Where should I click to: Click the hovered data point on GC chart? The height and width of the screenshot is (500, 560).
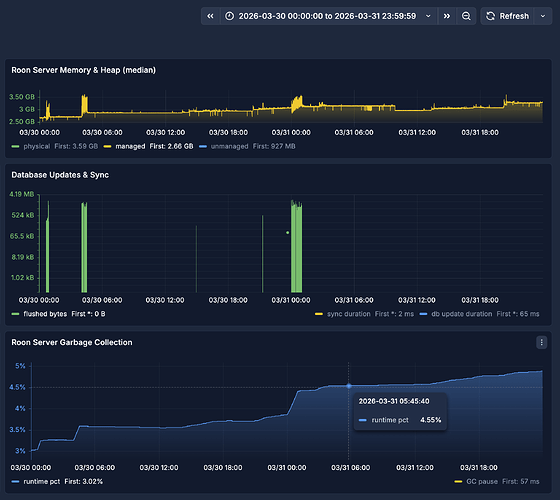click(x=349, y=386)
